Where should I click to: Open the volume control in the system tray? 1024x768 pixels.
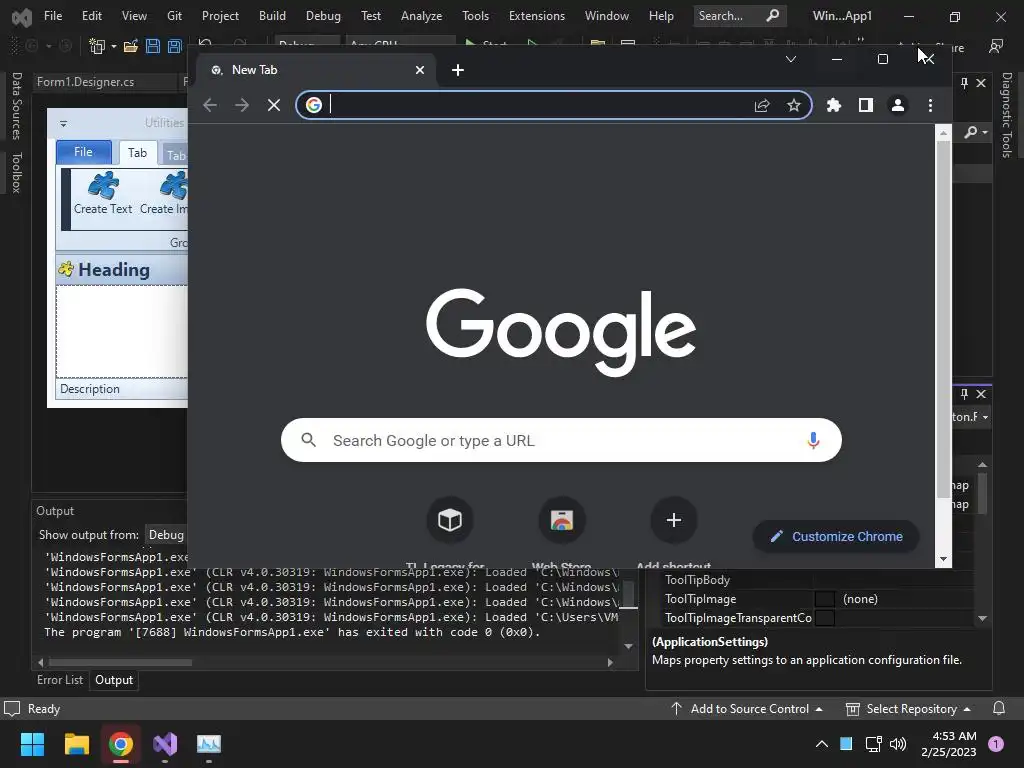[x=899, y=744]
